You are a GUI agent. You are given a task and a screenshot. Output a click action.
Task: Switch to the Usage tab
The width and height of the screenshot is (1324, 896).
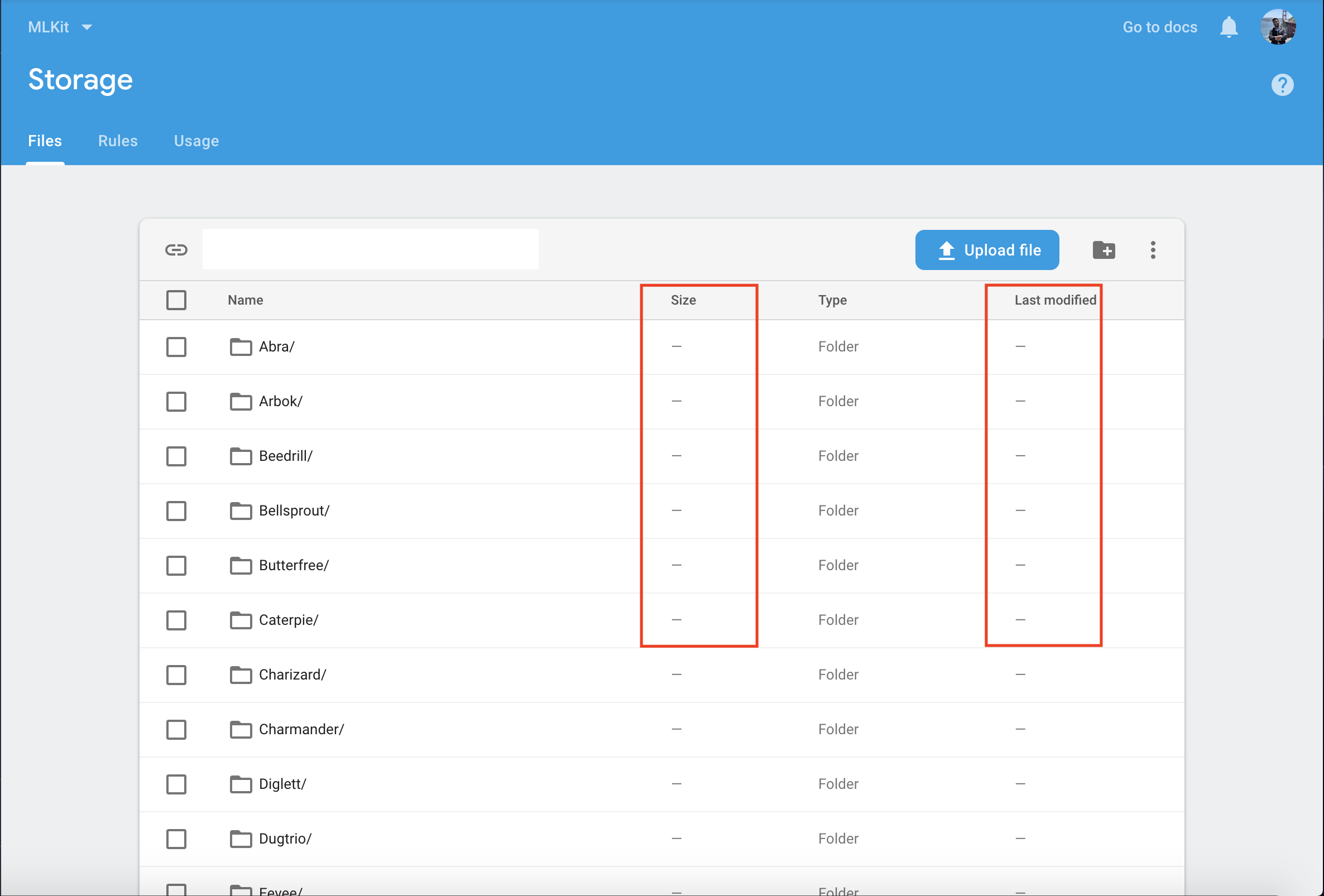pos(196,141)
